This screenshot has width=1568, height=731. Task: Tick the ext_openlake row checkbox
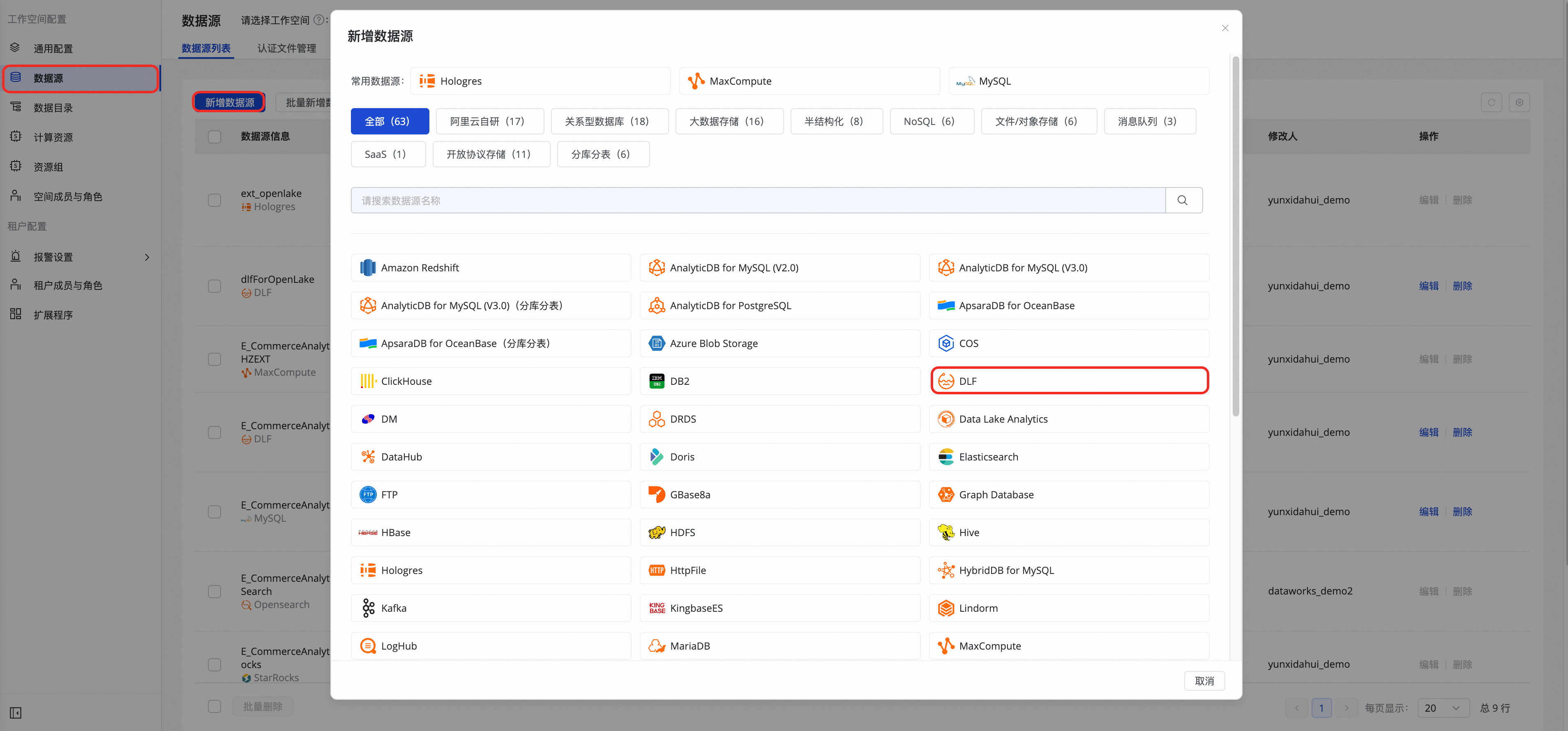(214, 200)
